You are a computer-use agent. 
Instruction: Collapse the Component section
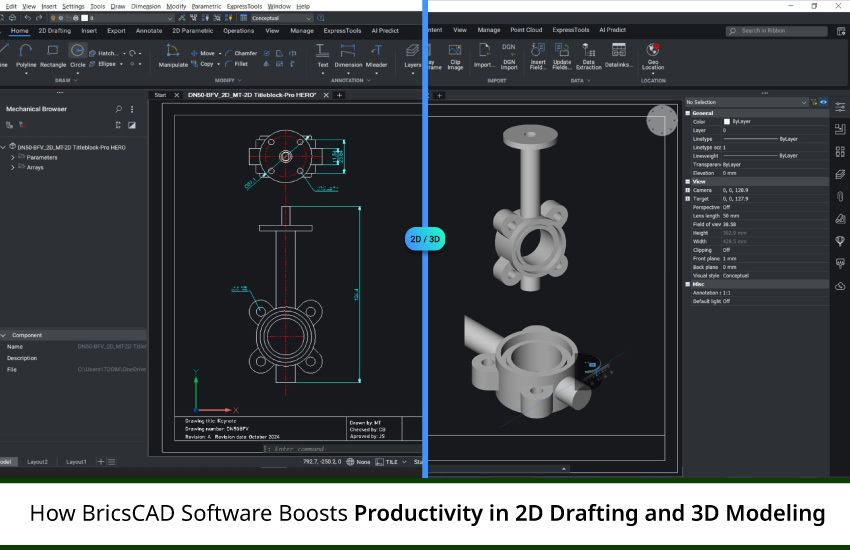3,335
